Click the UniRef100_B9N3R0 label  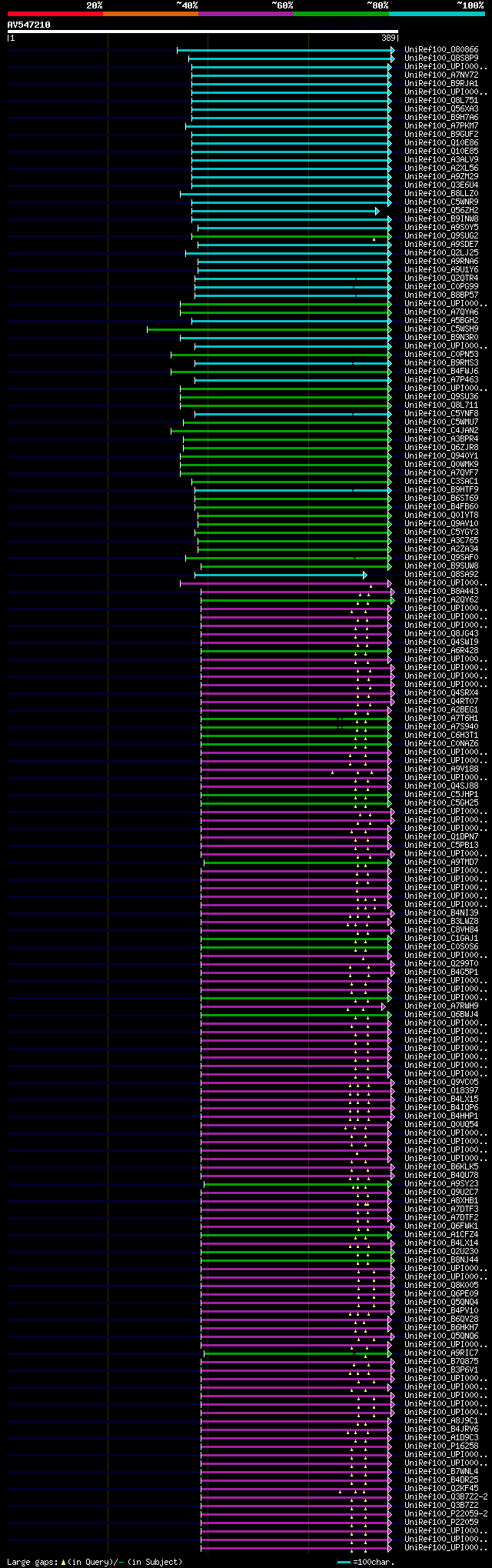(x=441, y=338)
